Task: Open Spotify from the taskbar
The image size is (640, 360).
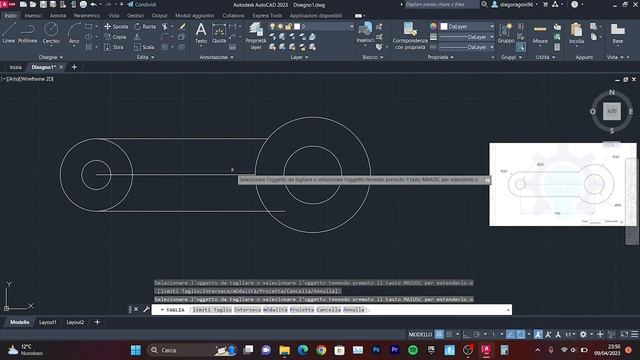Action: pyautogui.click(x=413, y=350)
